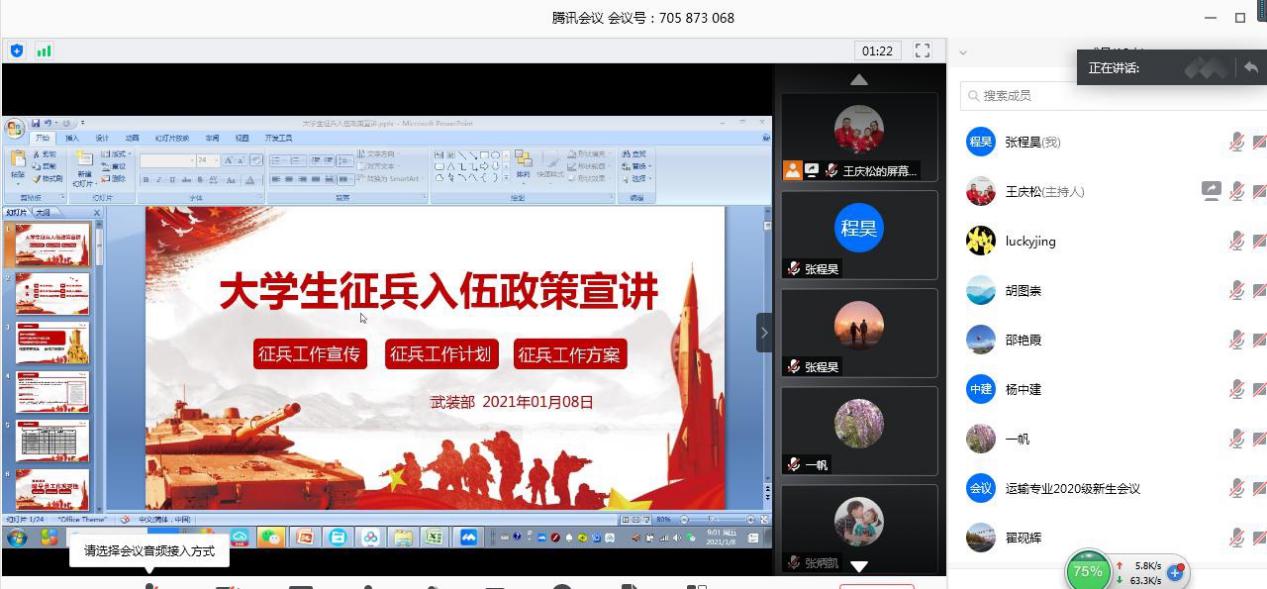This screenshot has height=589, width=1267.
Task: Click the Bold B icon in the ribbon
Action: [x=146, y=179]
